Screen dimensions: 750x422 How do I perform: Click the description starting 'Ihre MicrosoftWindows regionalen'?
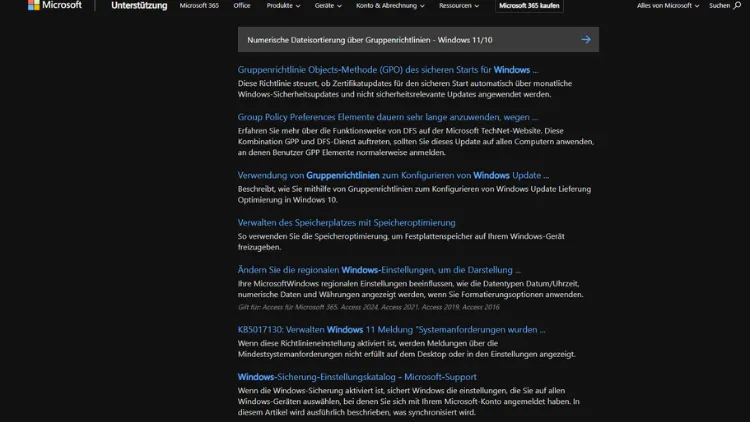(x=410, y=289)
